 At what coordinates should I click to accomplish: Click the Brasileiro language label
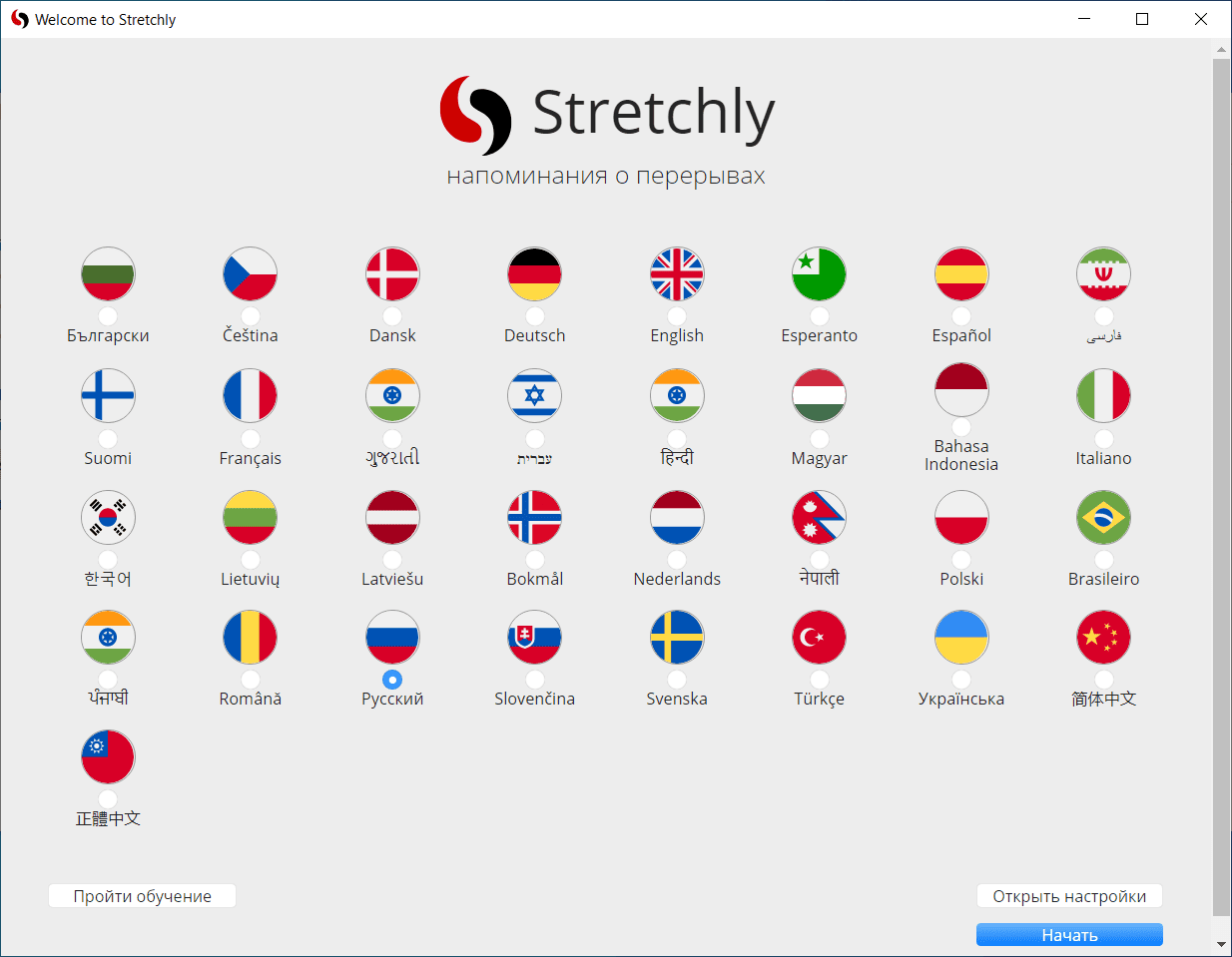coord(1104,579)
